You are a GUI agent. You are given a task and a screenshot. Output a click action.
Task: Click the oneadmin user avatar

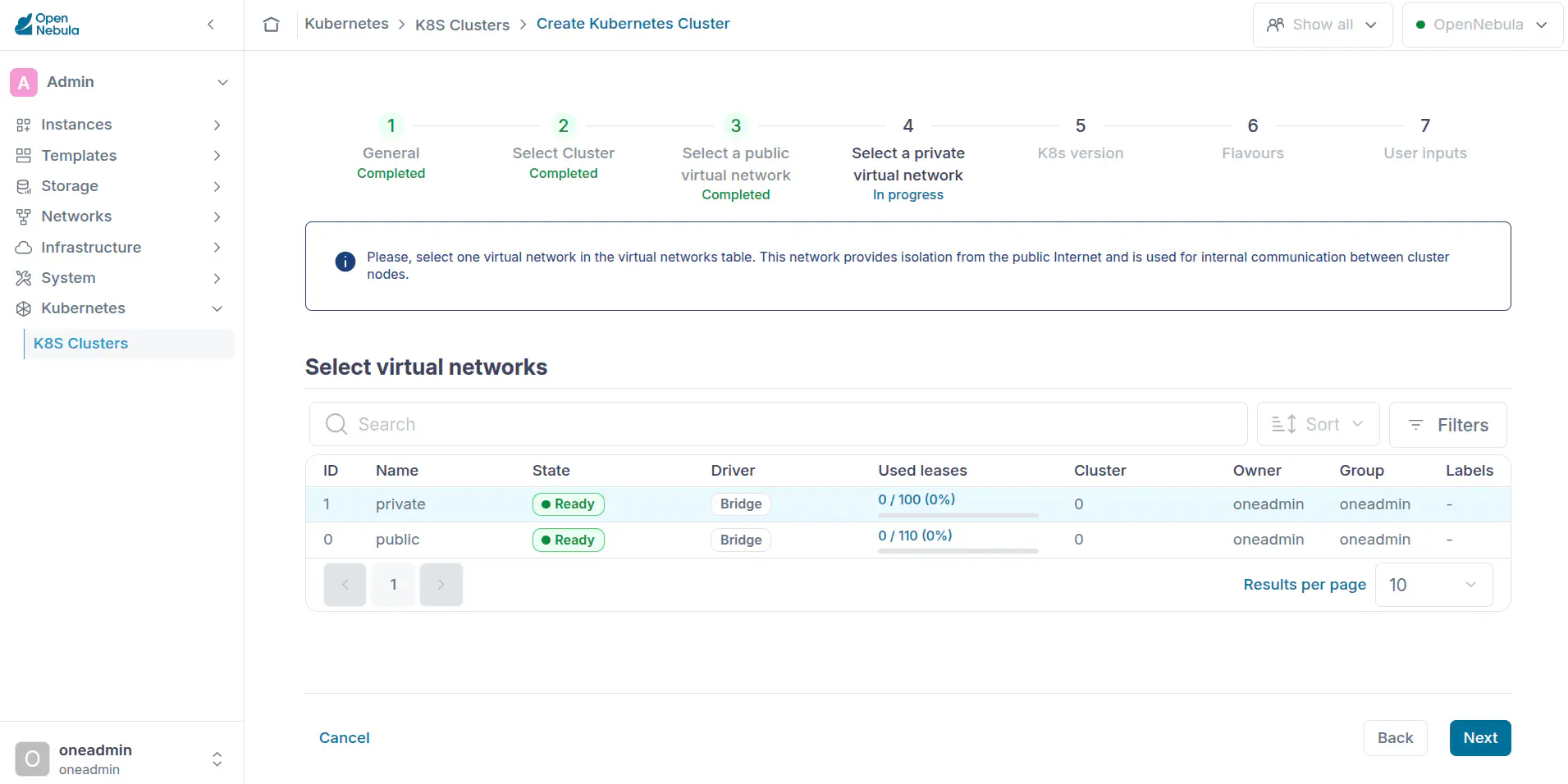click(x=32, y=759)
